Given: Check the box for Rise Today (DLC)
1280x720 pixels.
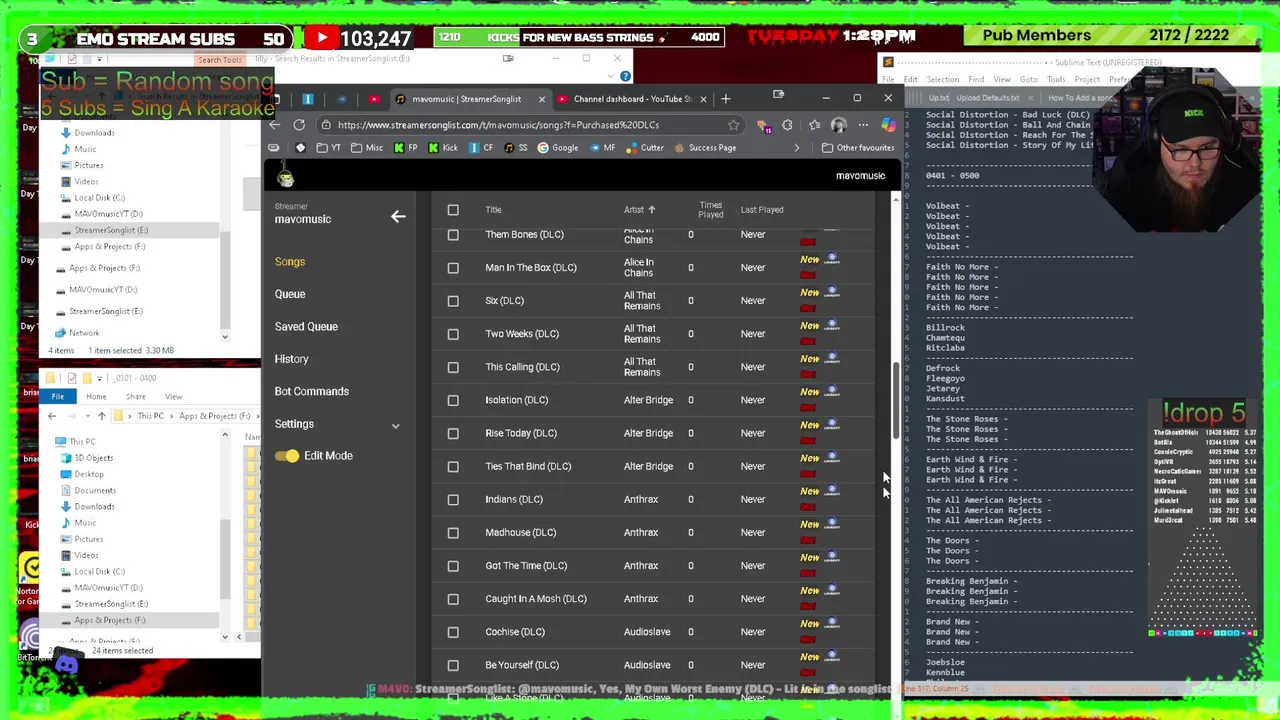Looking at the screenshot, I should click(x=453, y=433).
